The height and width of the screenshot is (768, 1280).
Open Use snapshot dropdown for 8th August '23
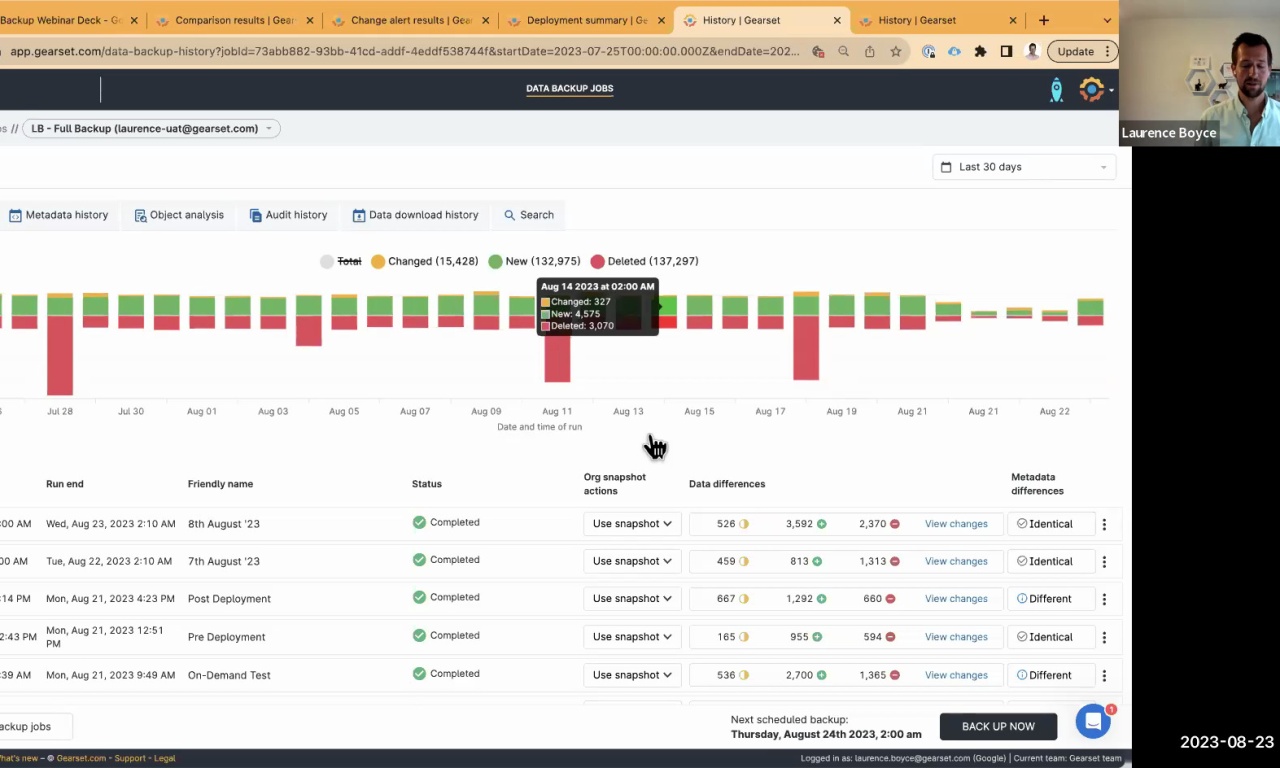[632, 524]
